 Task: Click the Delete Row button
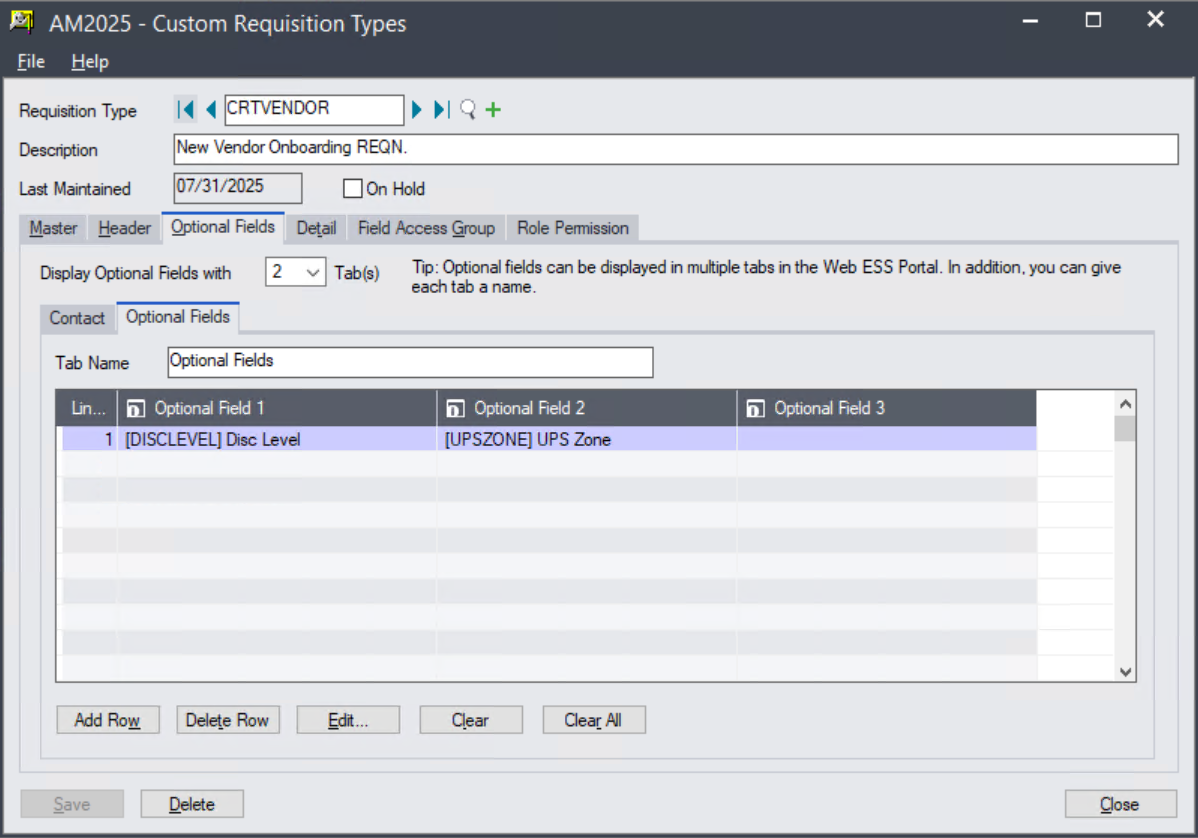coord(228,720)
